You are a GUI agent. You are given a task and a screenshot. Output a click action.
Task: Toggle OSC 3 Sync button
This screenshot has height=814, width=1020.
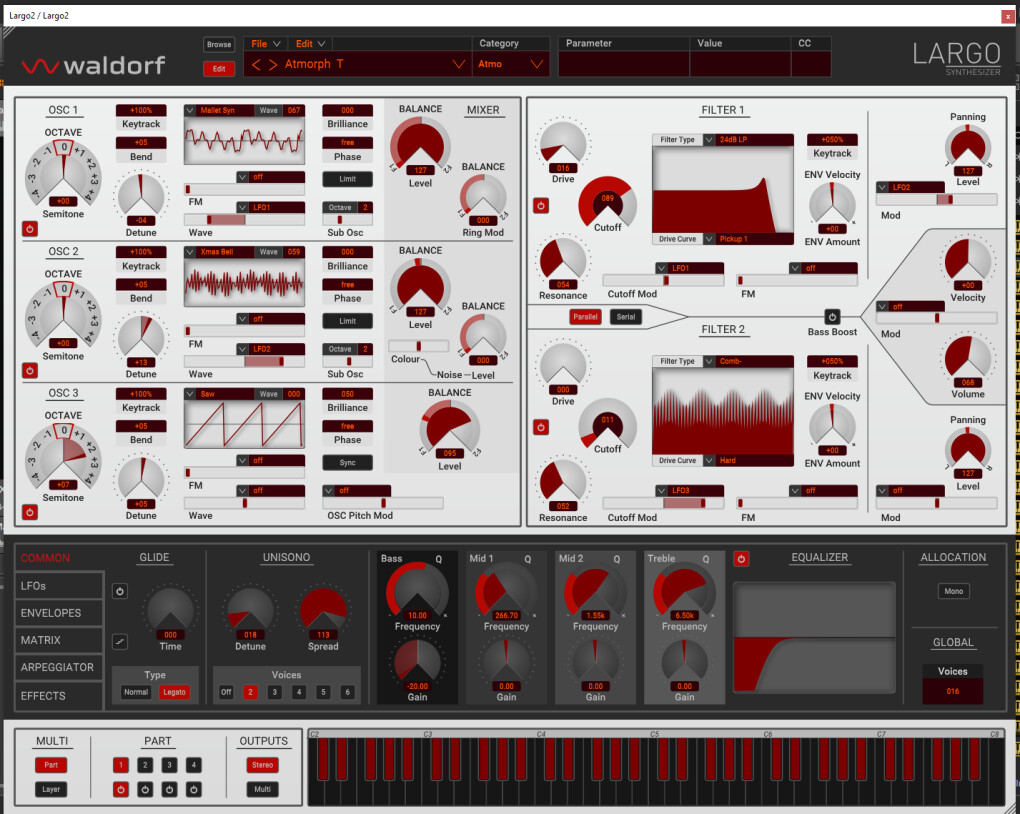click(x=347, y=463)
